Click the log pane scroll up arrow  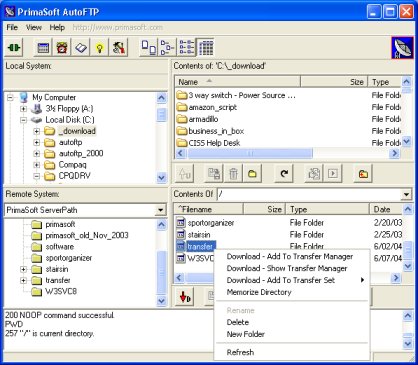408,316
